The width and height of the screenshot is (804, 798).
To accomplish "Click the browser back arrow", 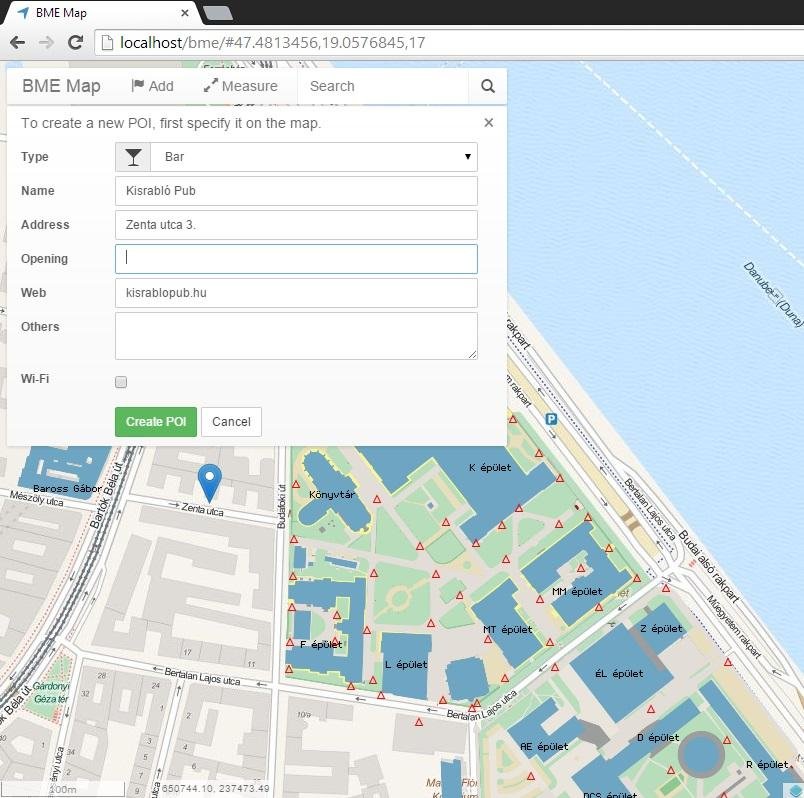I will coord(17,43).
